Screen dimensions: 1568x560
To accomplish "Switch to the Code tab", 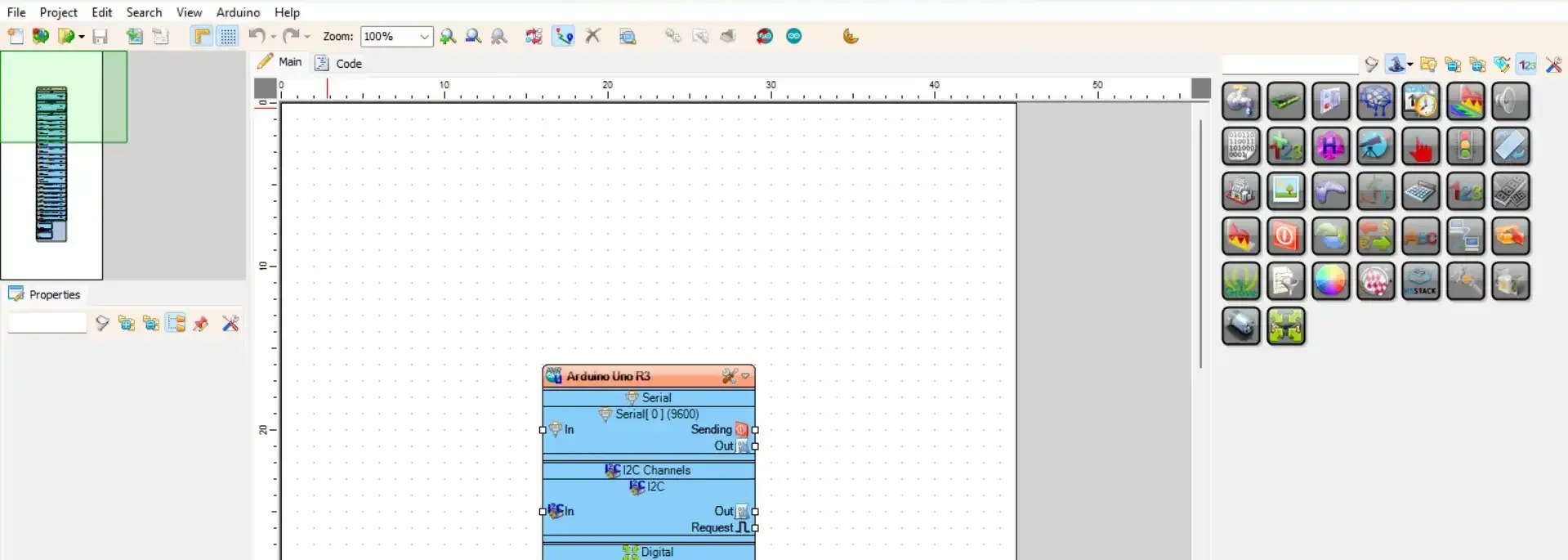I will point(339,63).
